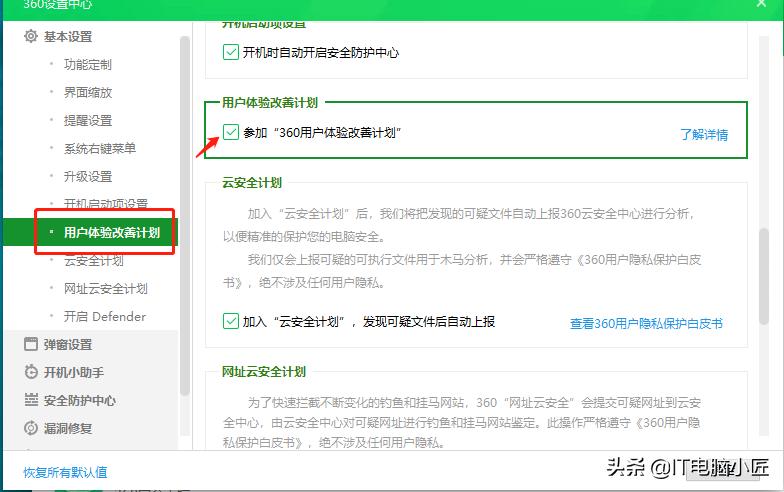This screenshot has width=784, height=492.
Task: Uncheck 参加“360用户体验改善计划”
Action: (230, 132)
